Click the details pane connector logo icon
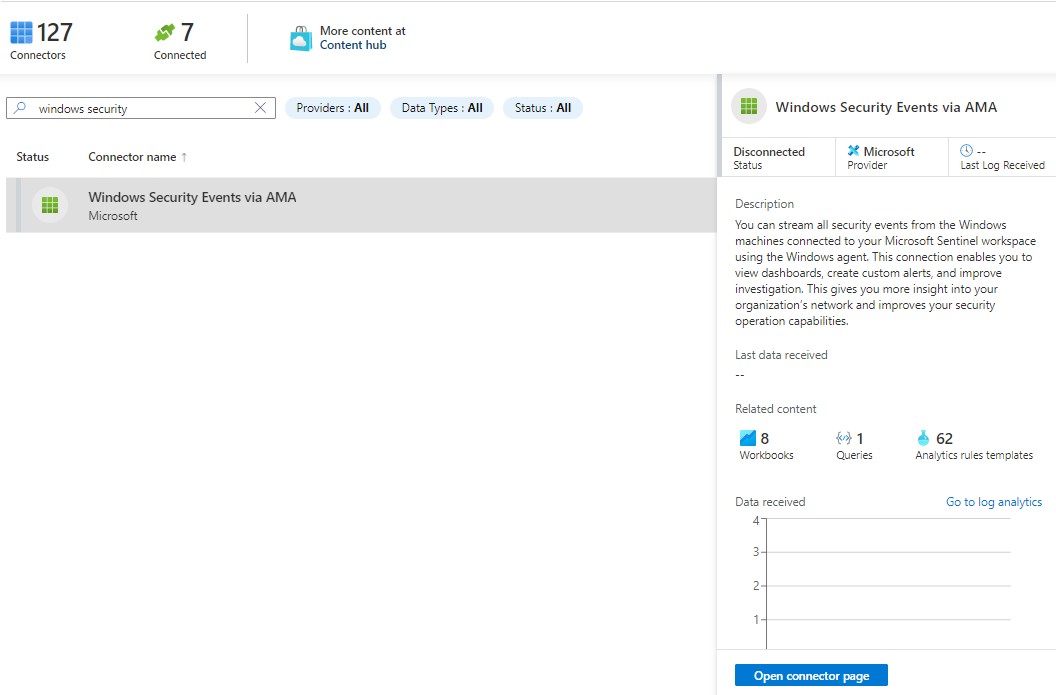Viewport: 1056px width, 695px height. point(749,107)
